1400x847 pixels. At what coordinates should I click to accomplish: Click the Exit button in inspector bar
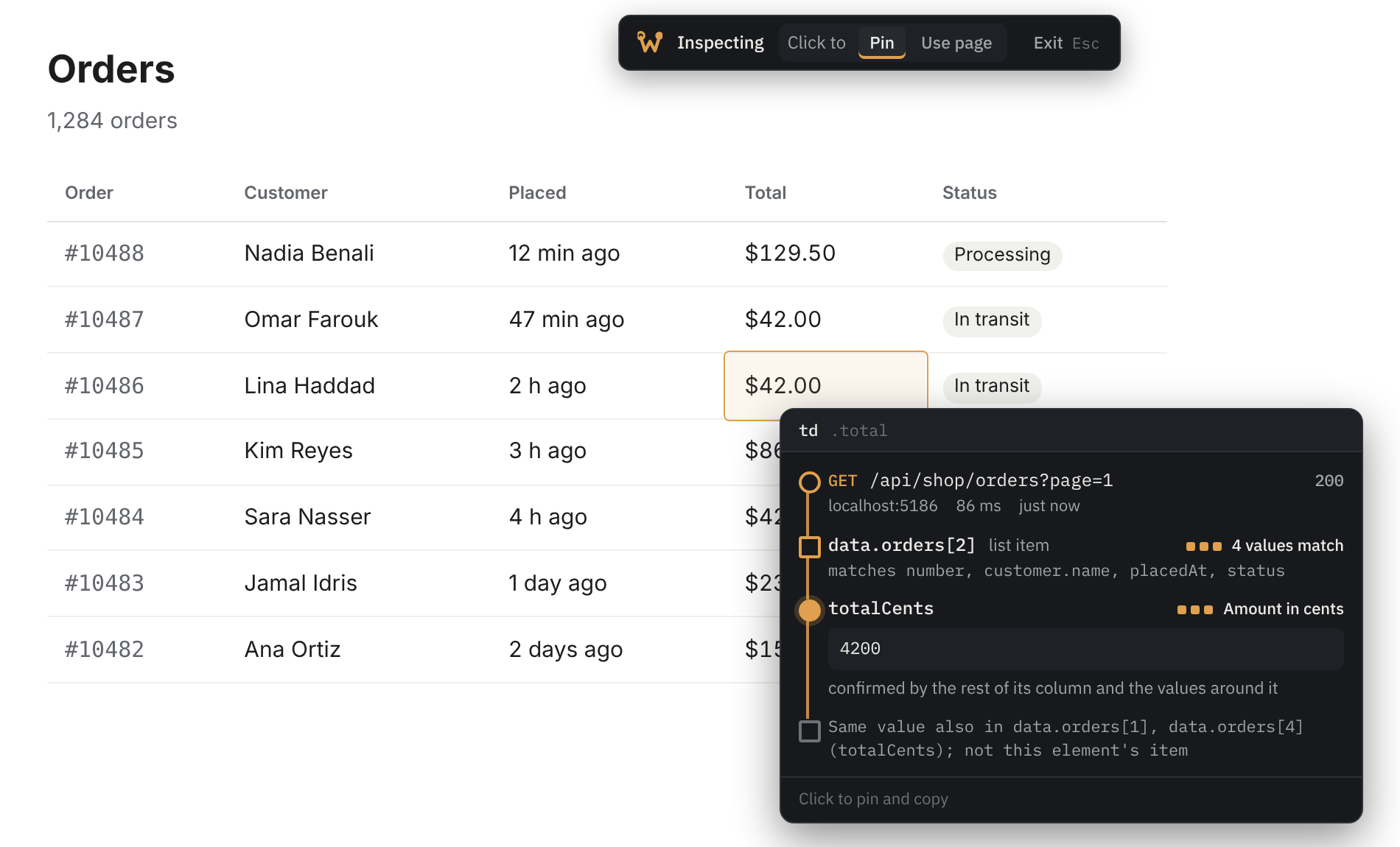point(1065,43)
